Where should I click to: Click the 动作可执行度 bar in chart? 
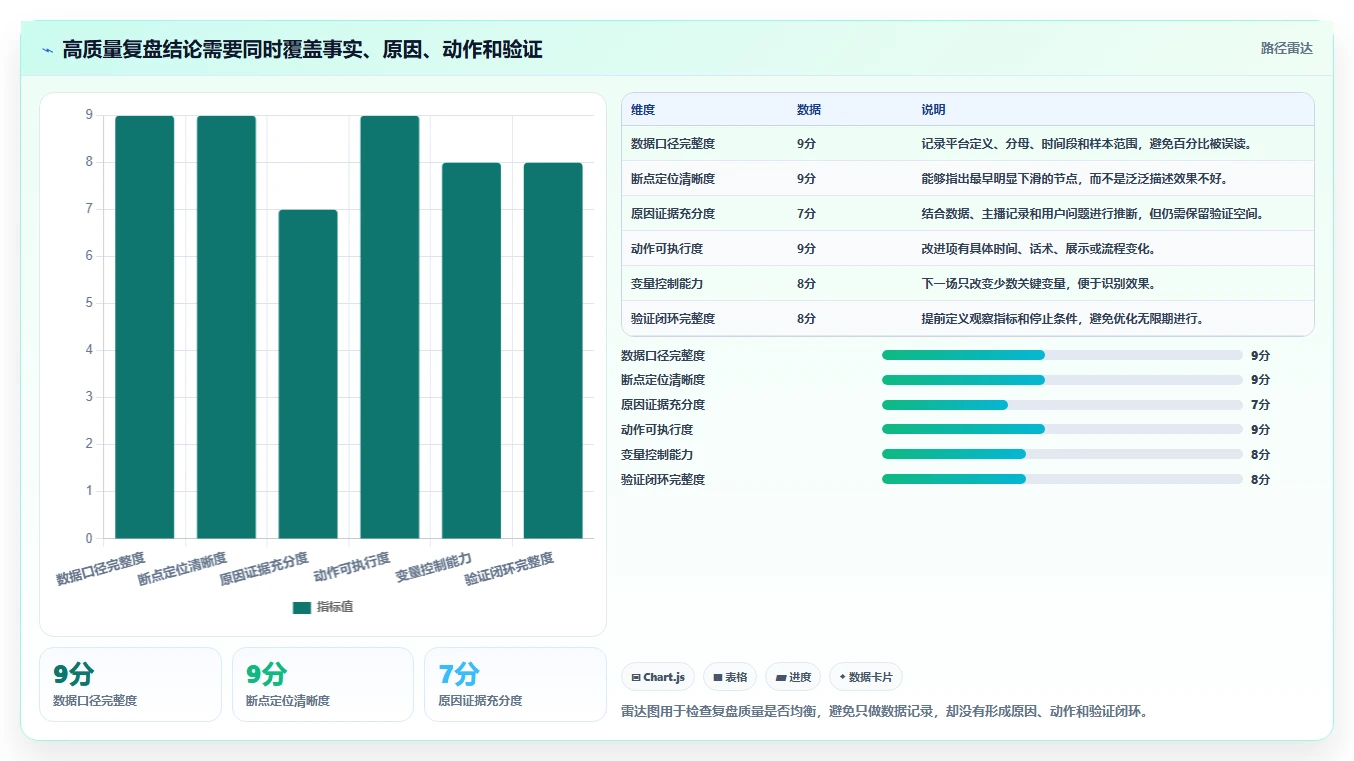pos(390,327)
